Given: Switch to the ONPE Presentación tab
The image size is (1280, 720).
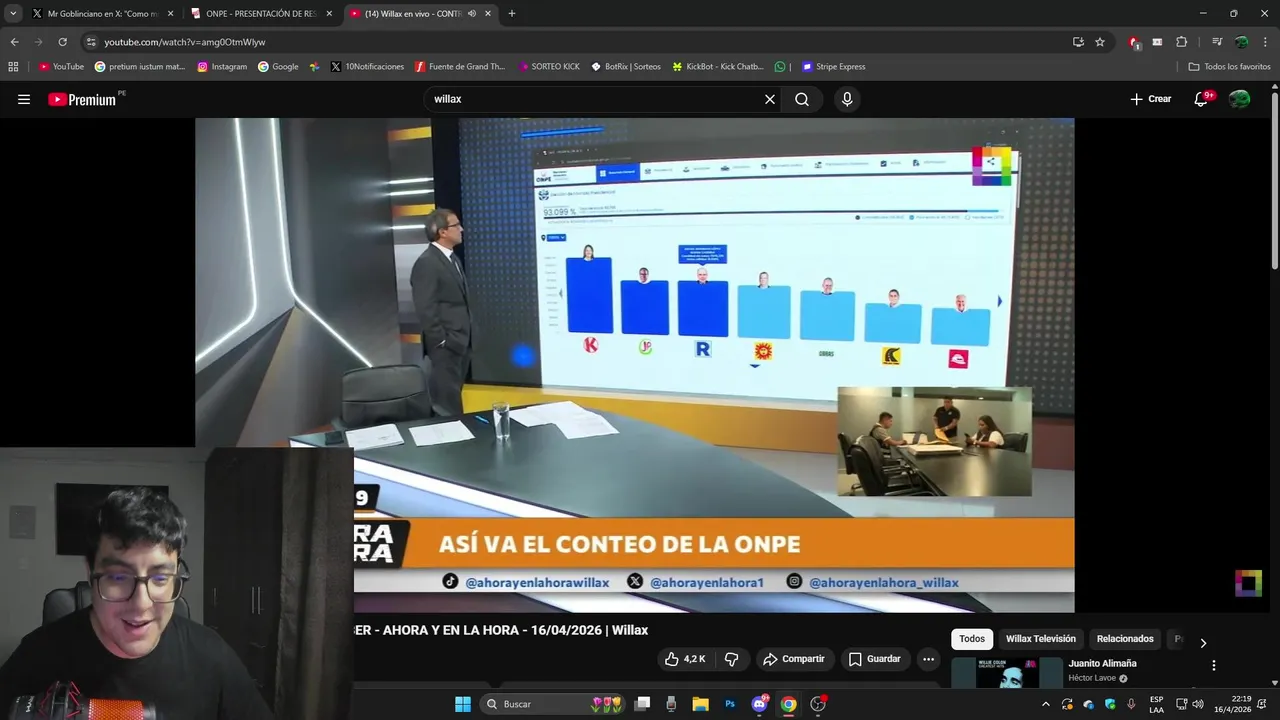Looking at the screenshot, I should click(x=260, y=14).
